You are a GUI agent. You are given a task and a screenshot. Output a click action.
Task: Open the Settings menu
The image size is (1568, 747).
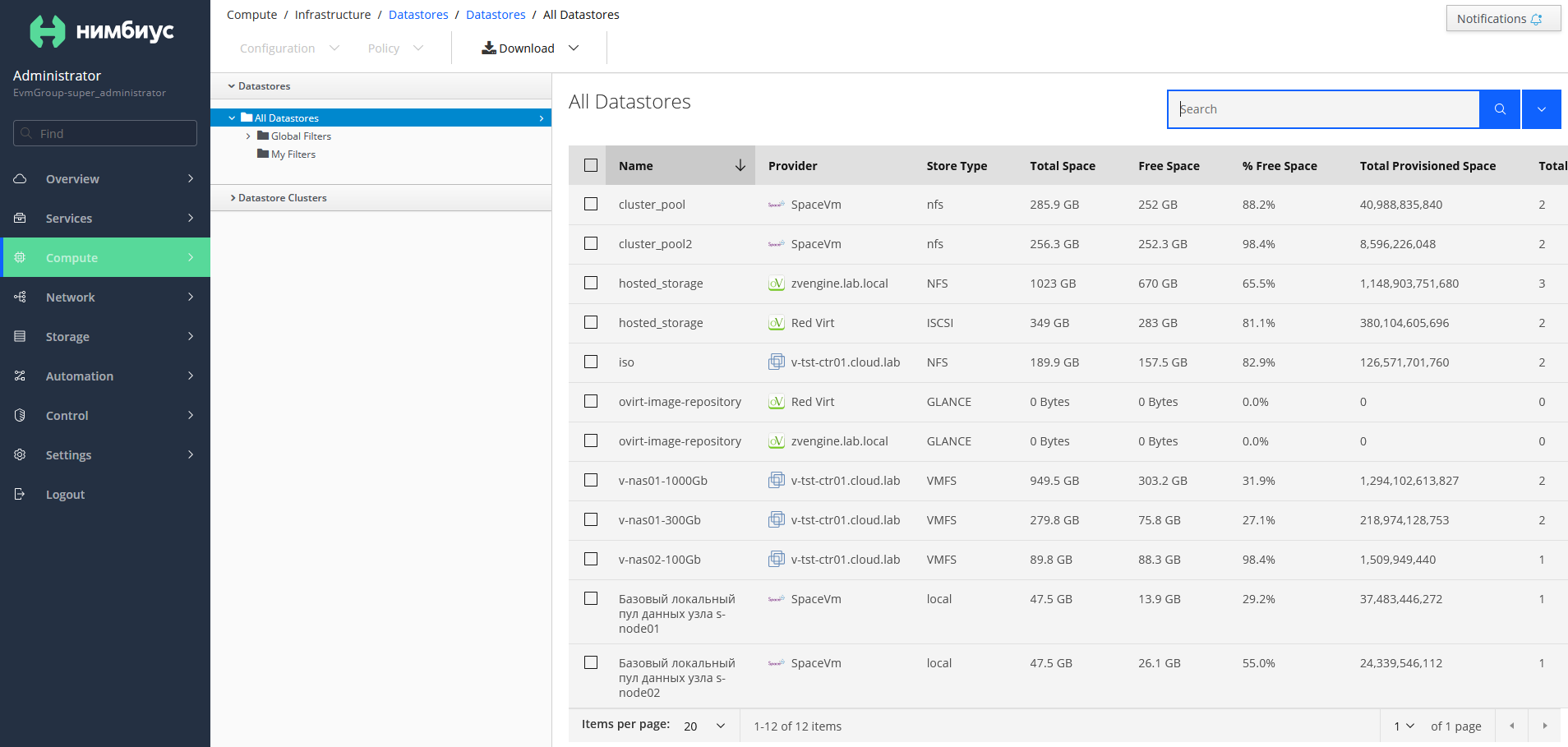(105, 454)
